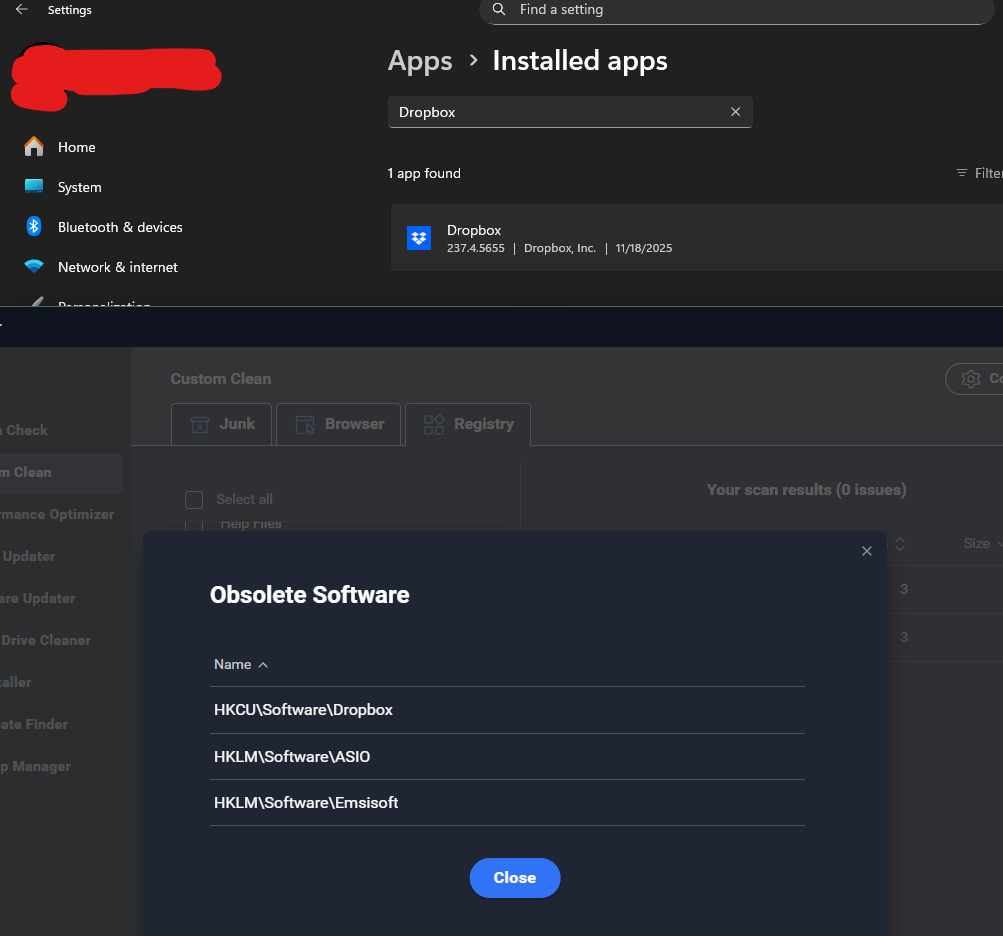Click the Network & internet Wi-Fi icon
The image size is (1003, 936).
click(x=34, y=267)
